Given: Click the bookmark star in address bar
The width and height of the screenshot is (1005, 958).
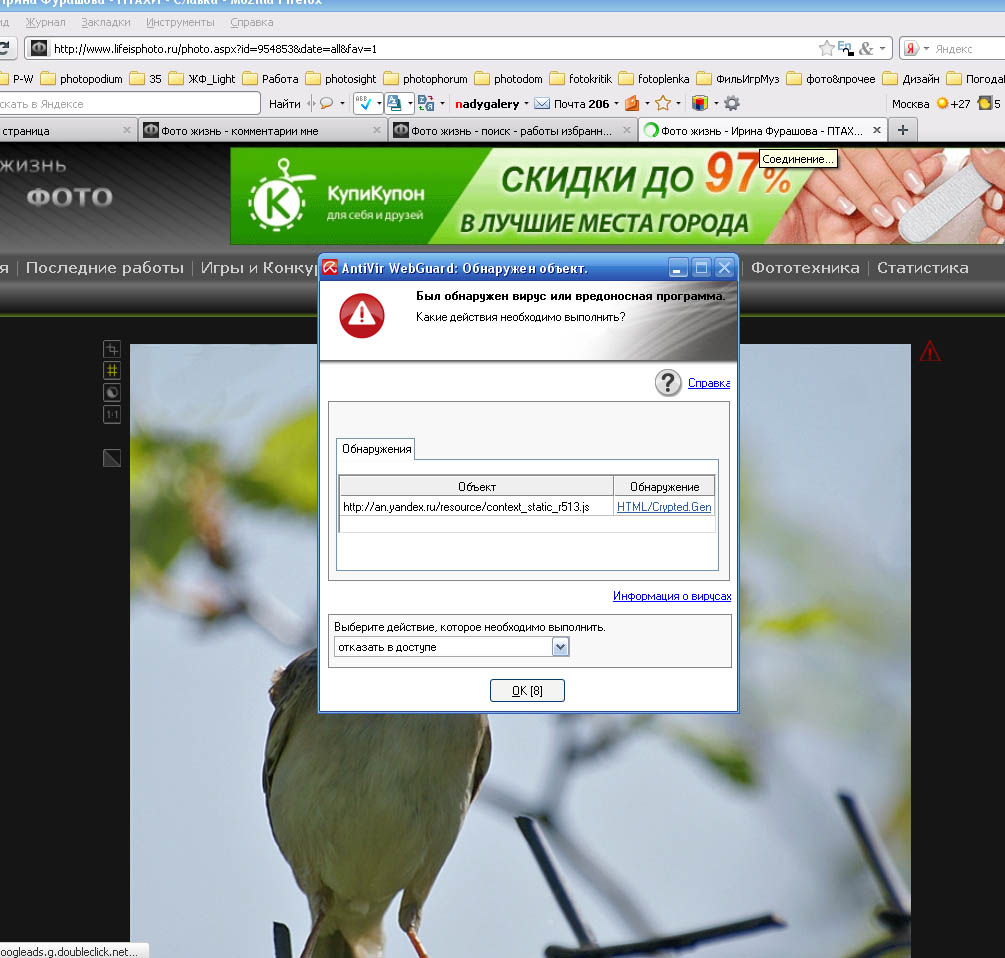Looking at the screenshot, I should 826,48.
